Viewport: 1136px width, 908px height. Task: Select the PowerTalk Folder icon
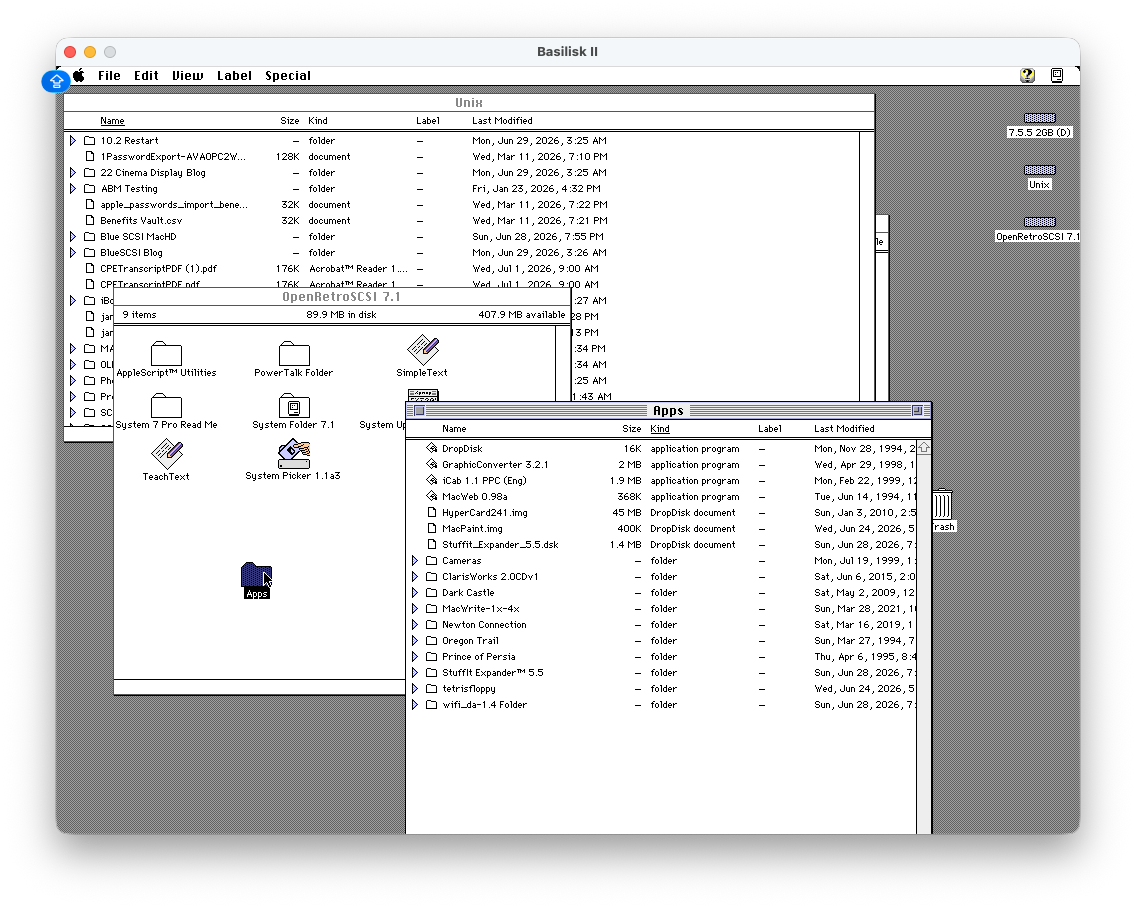294,353
